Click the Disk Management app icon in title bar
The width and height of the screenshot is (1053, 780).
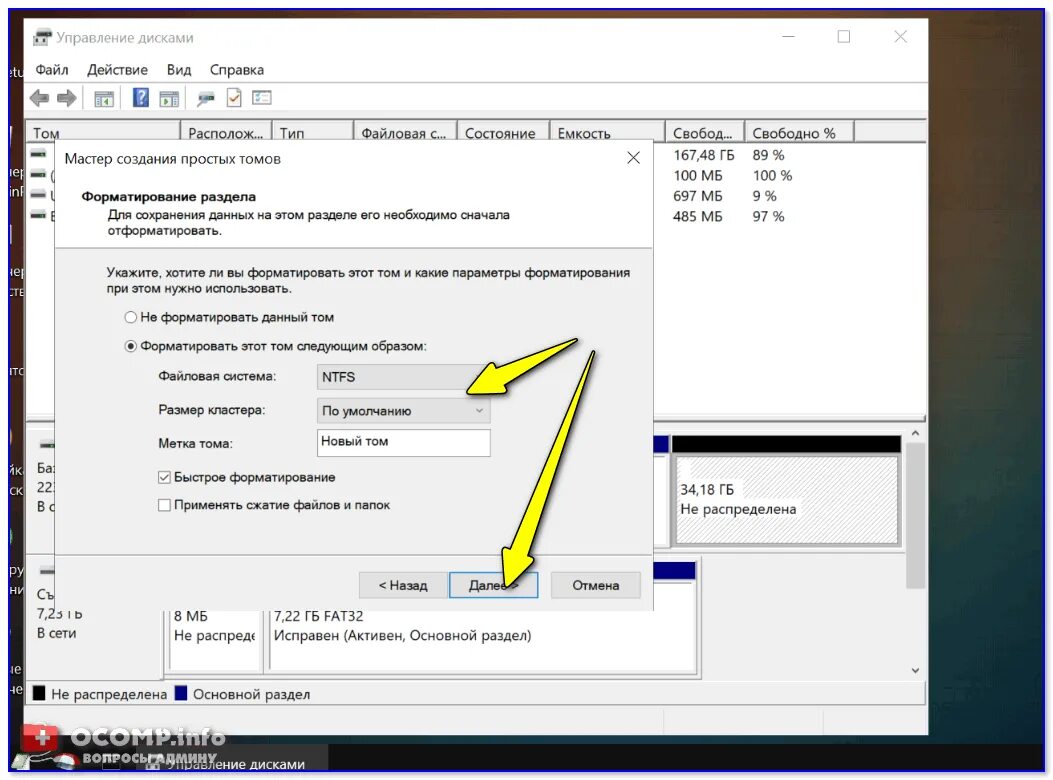42,37
